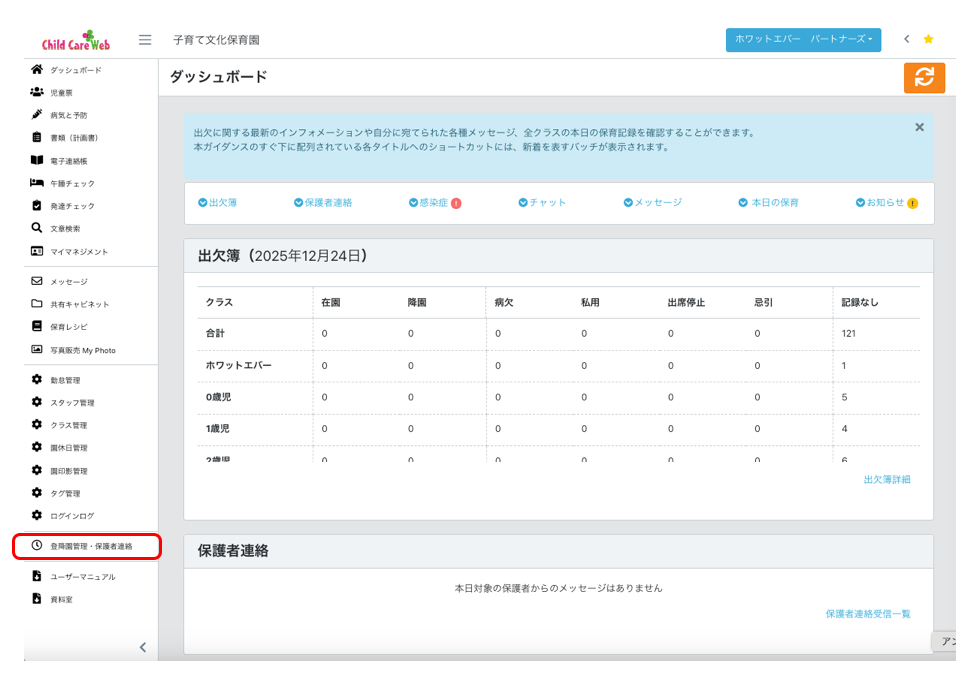
Task: Open the ホワットエバー パートナーズ dropdown
Action: [x=803, y=40]
